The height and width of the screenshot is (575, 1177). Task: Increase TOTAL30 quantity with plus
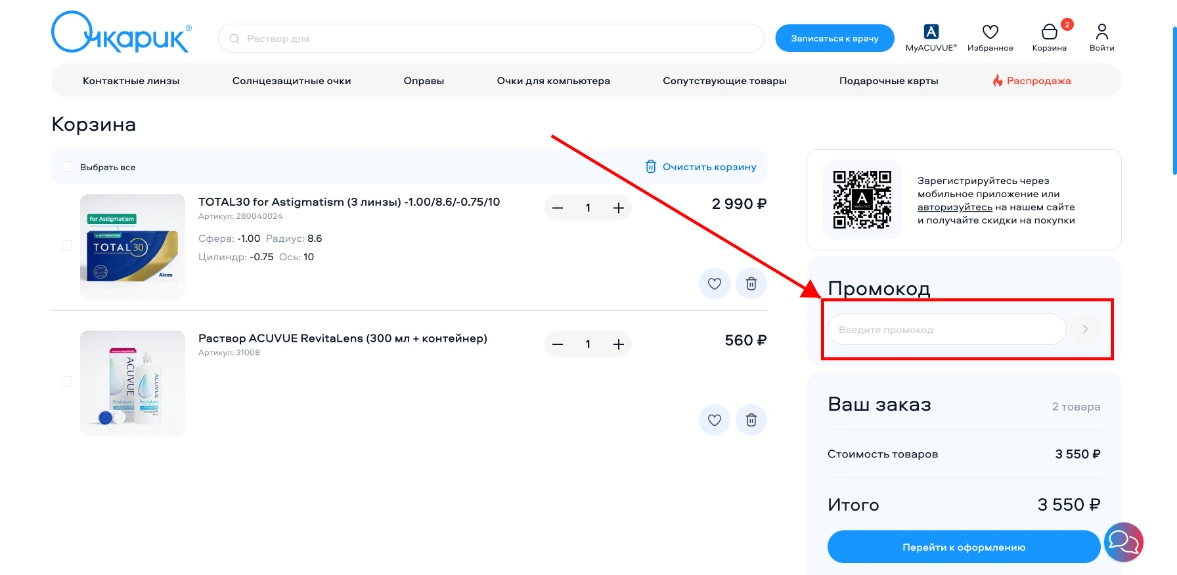tap(619, 208)
